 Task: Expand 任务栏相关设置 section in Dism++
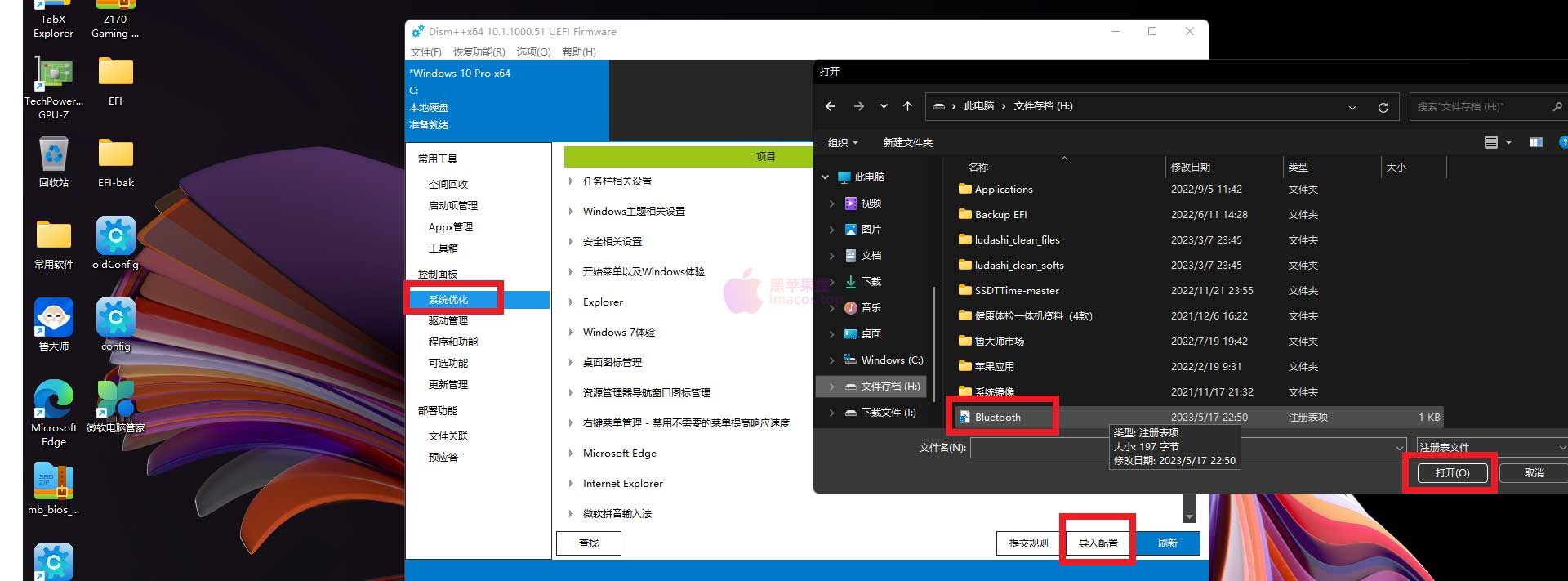point(571,181)
